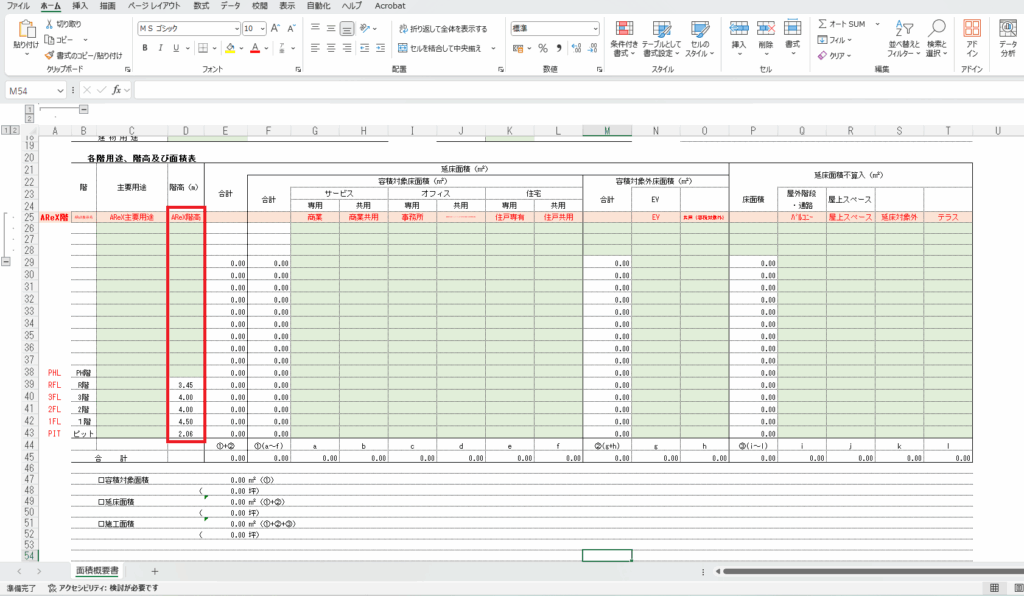This screenshot has height=596, width=1024.
Task: Toggle wrap text (折り返して全体を表示する)
Action: coord(443,29)
